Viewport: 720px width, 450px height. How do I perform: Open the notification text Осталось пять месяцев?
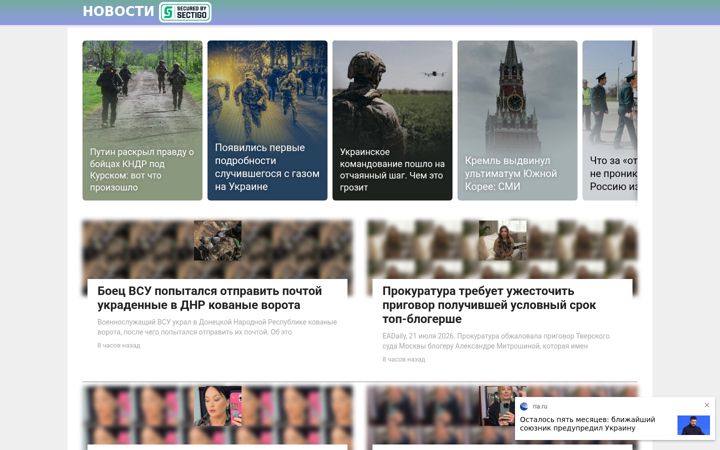pyautogui.click(x=587, y=424)
